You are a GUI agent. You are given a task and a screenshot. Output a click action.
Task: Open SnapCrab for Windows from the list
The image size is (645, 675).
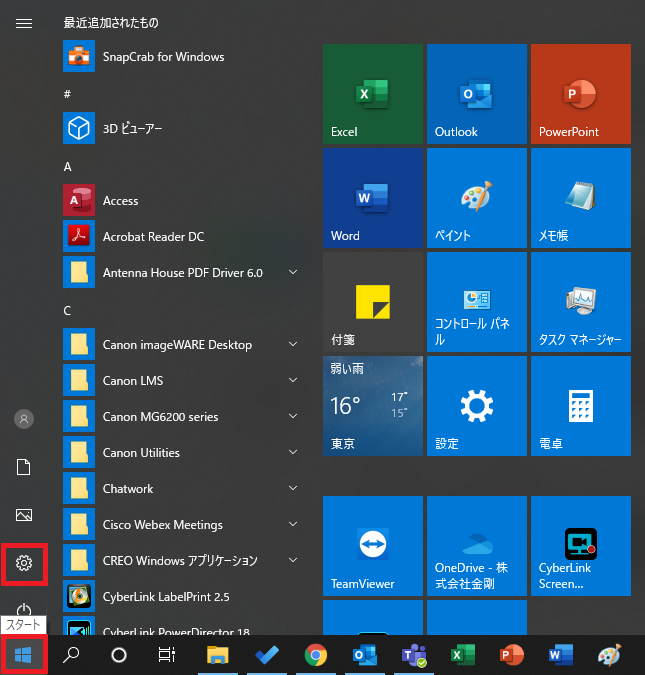coord(181,56)
